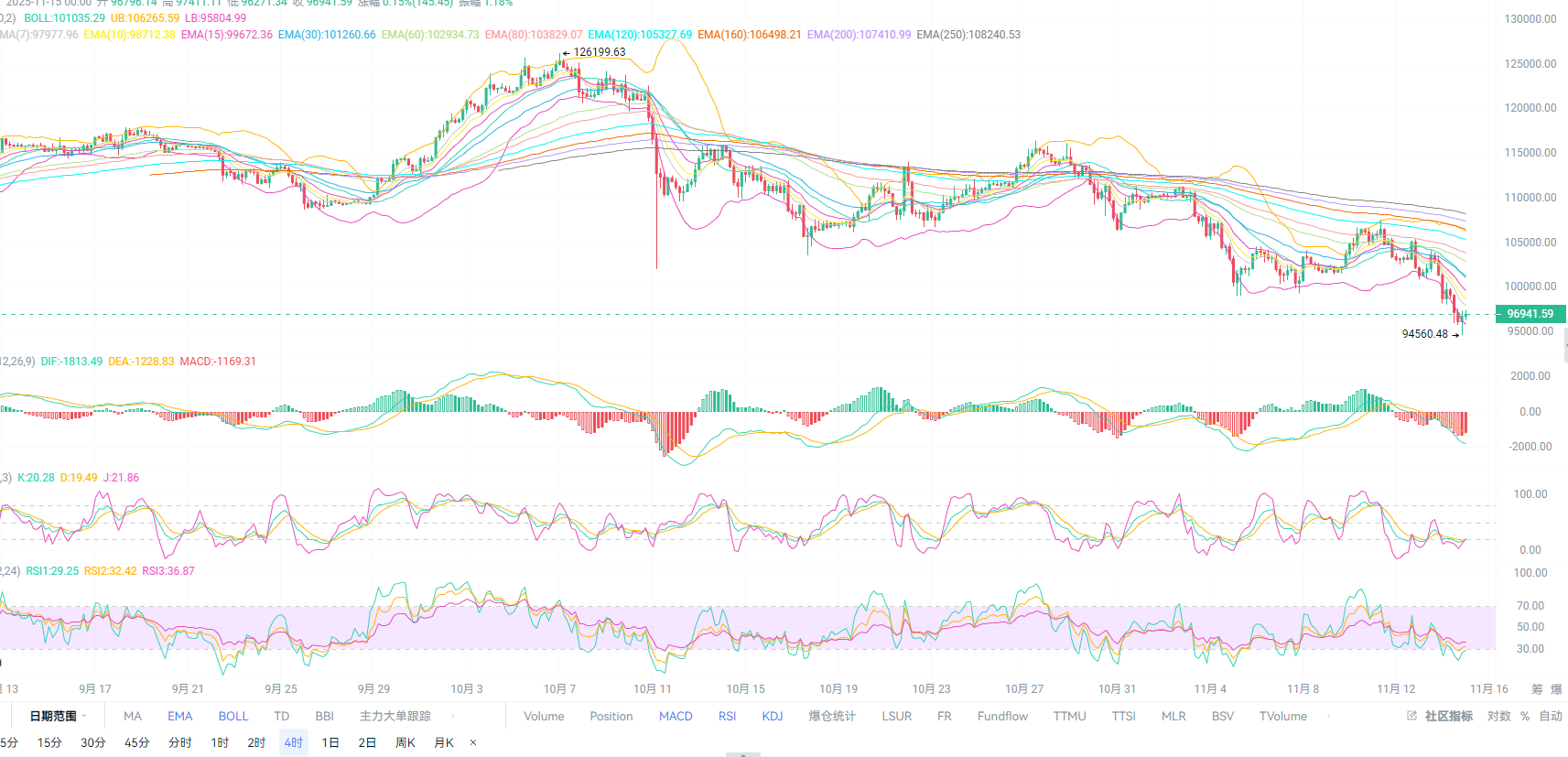
Task: Expand the collapsed right side panel handle
Action: pos(1564,345)
